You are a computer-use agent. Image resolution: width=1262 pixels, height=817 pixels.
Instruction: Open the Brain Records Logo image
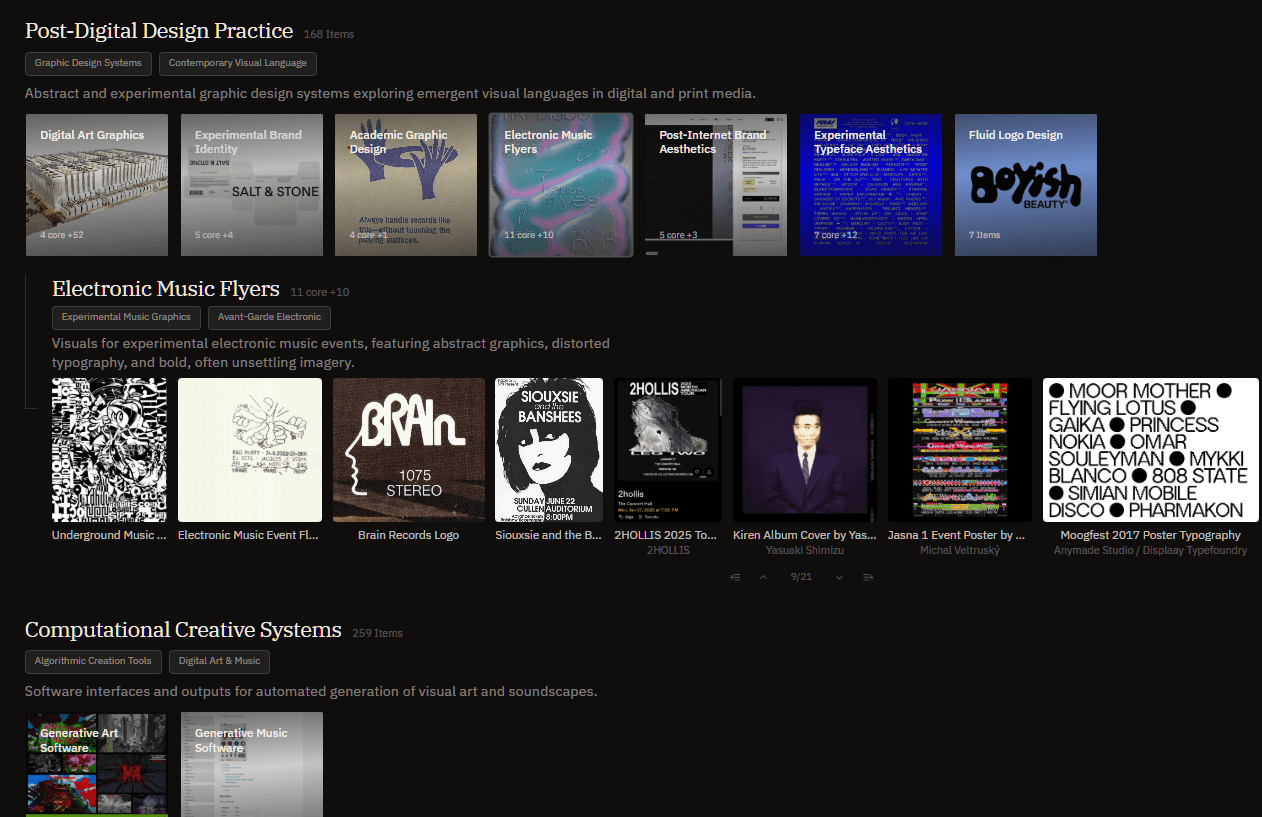409,450
